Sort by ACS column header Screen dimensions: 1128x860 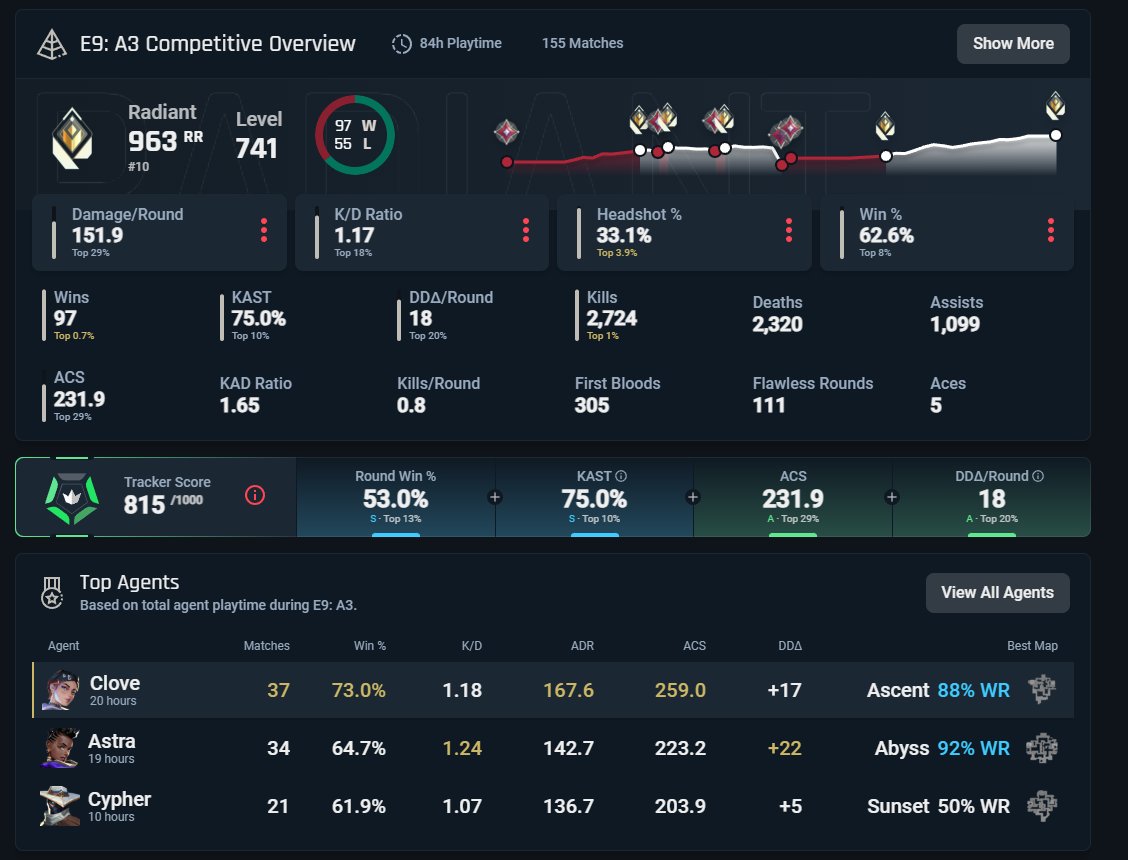pos(694,646)
